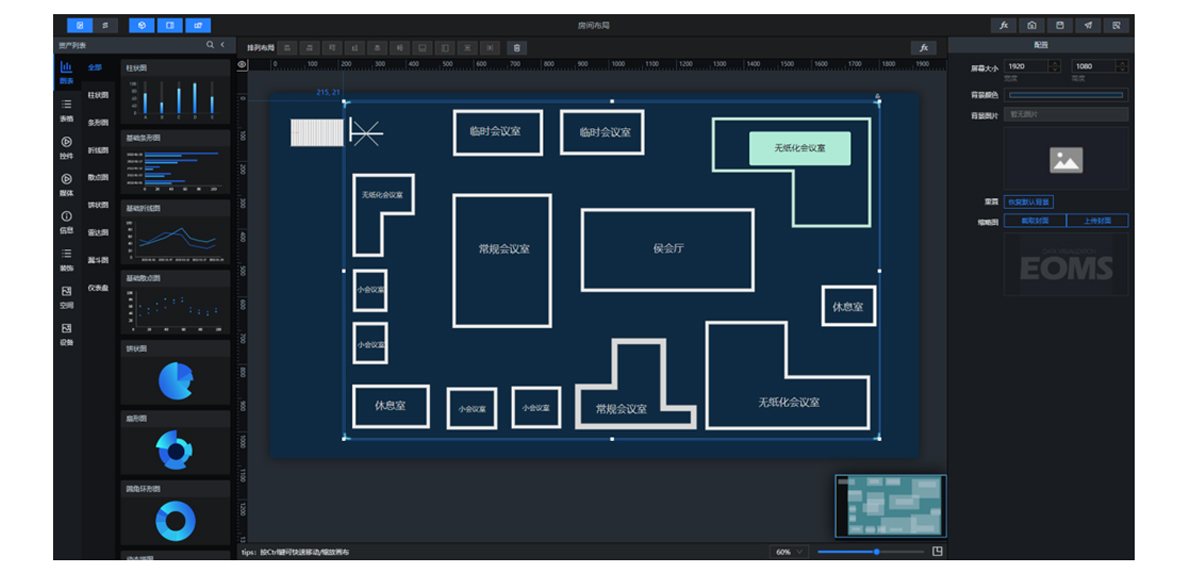Click the minimap thumbnail of the canvas

coord(890,506)
